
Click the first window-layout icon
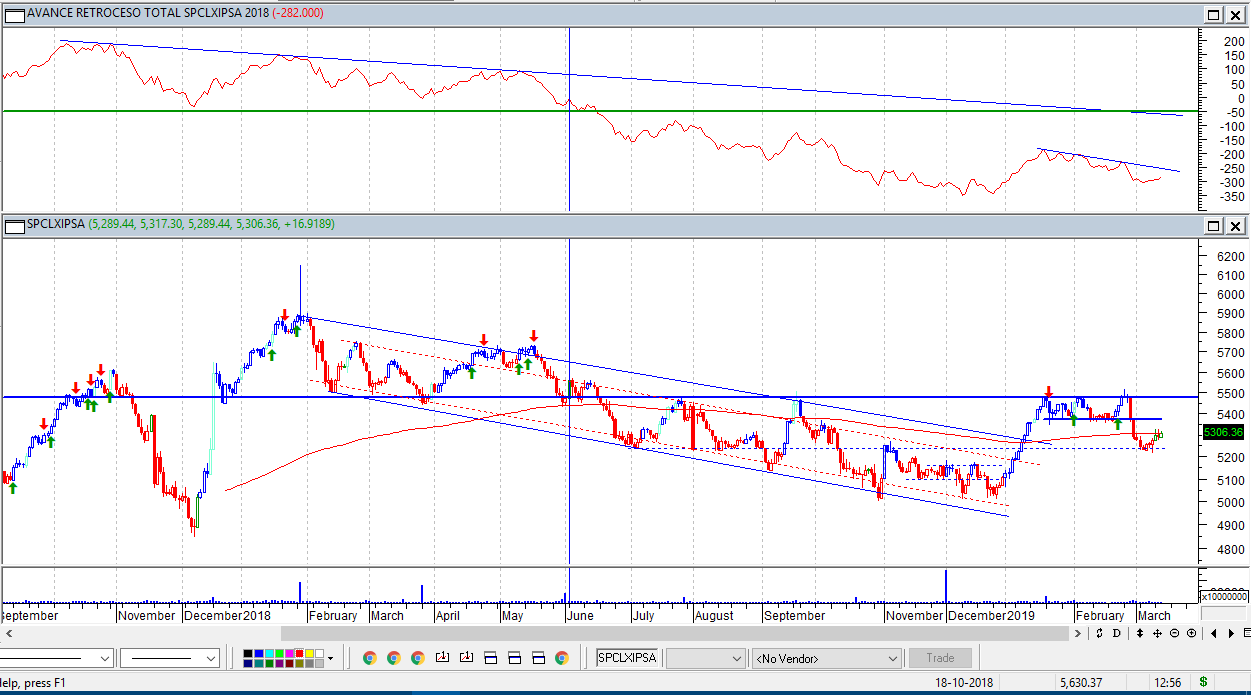click(x=490, y=658)
